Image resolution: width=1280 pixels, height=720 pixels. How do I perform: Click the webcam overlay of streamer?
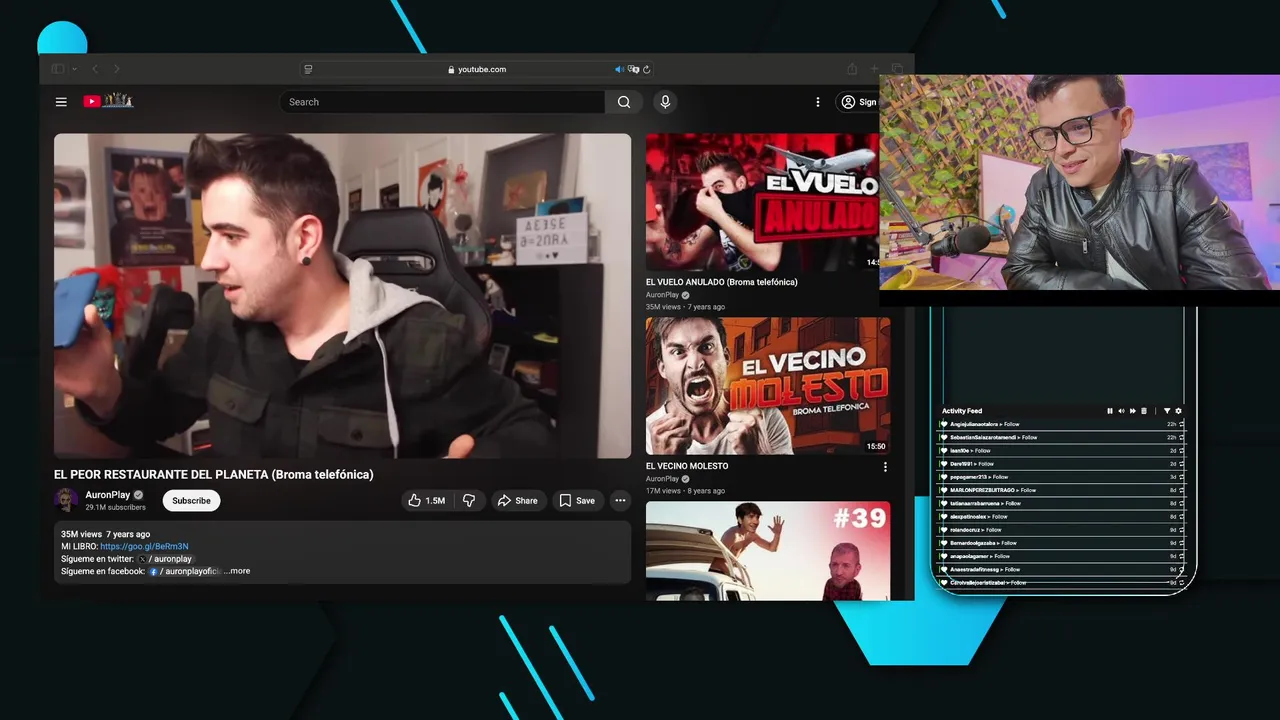1080,182
